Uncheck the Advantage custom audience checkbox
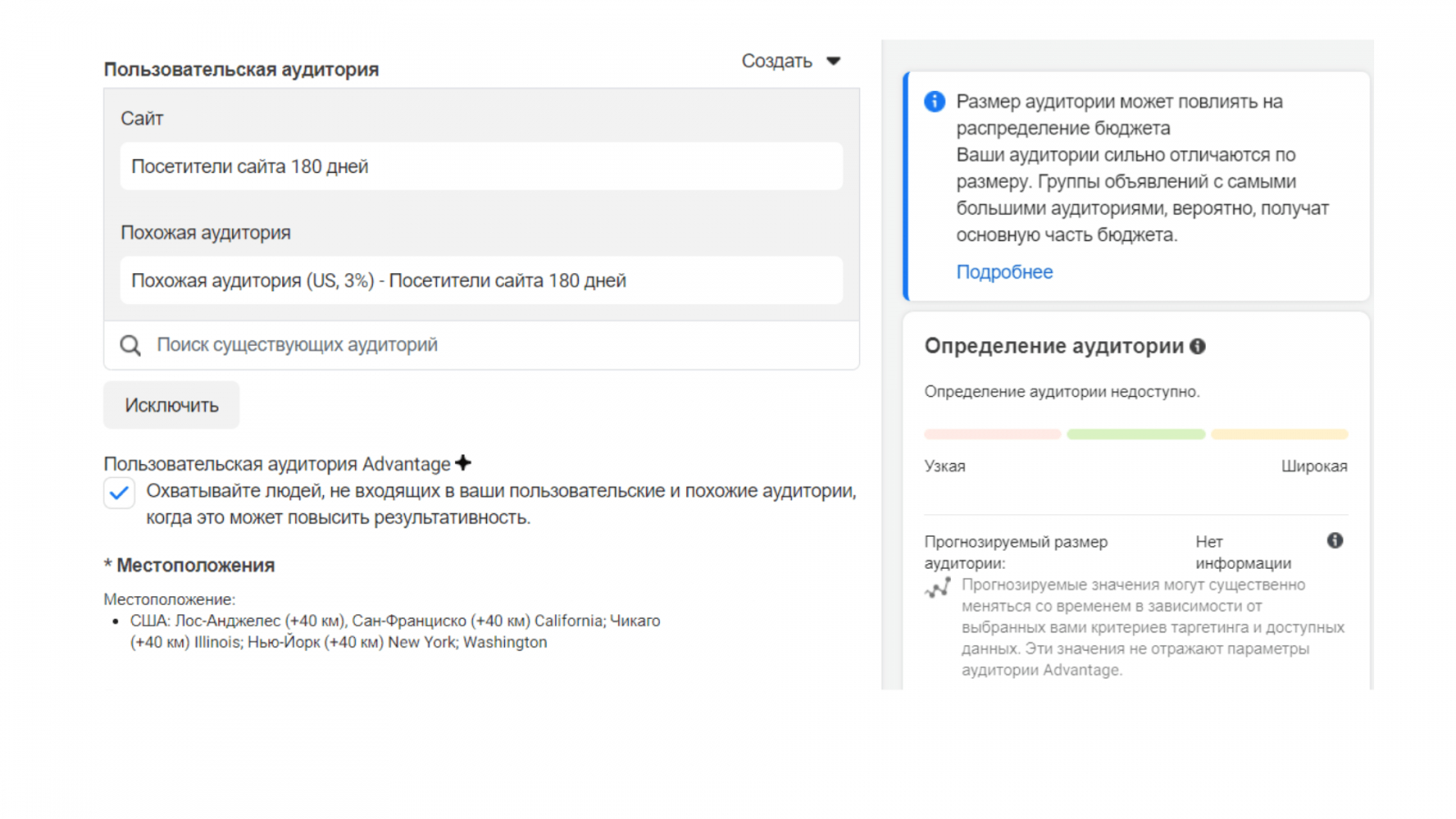 [119, 493]
